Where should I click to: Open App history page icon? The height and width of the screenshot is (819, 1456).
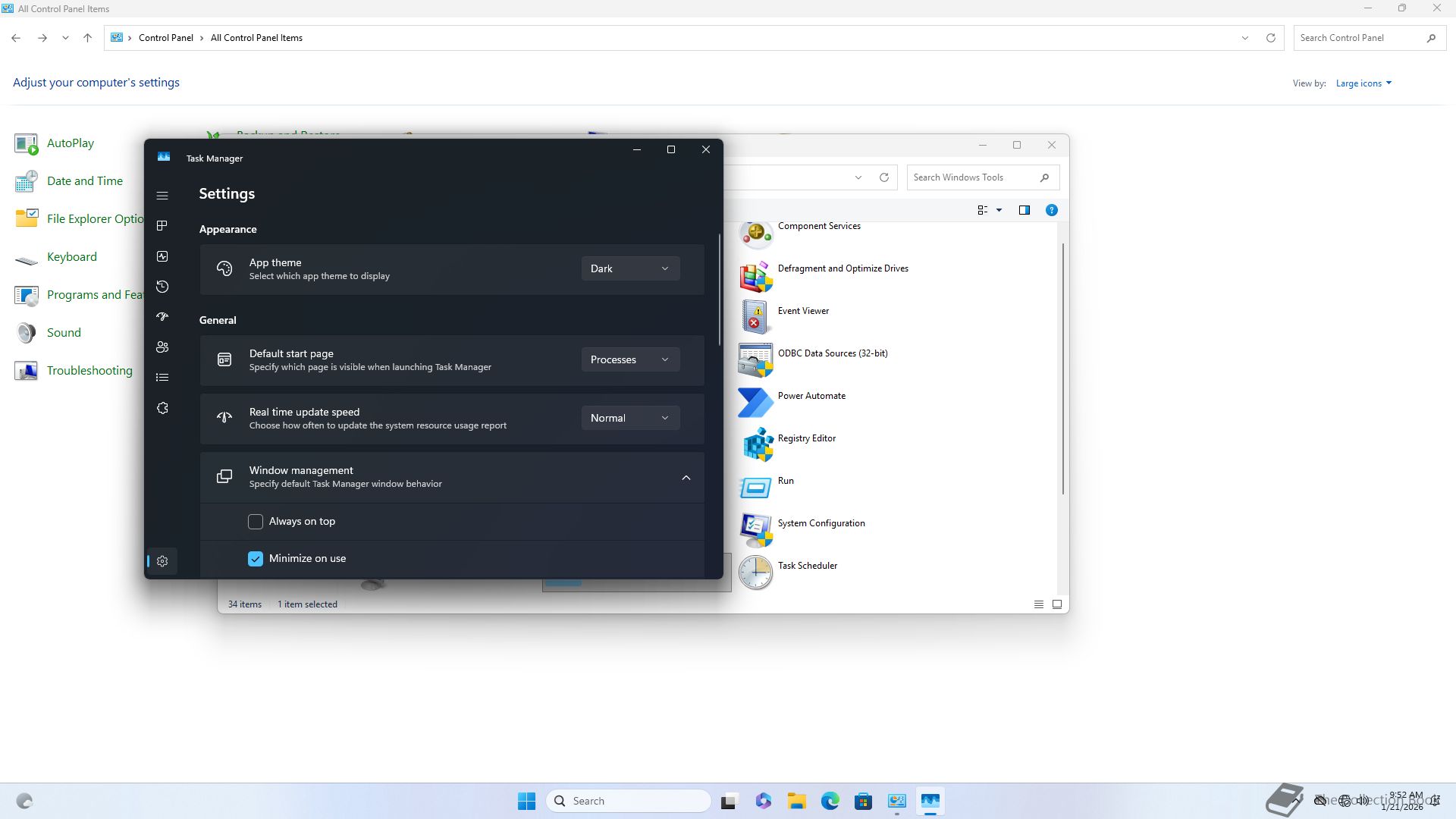(x=162, y=287)
